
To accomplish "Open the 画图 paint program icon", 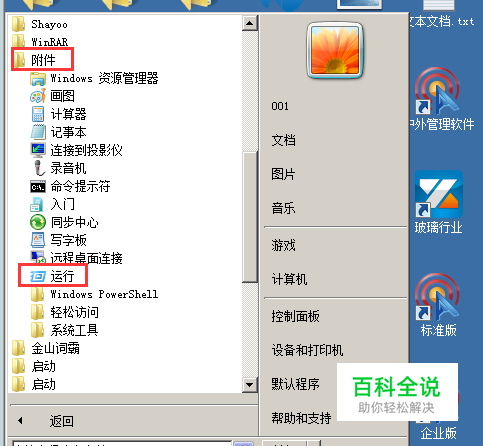I will point(38,96).
